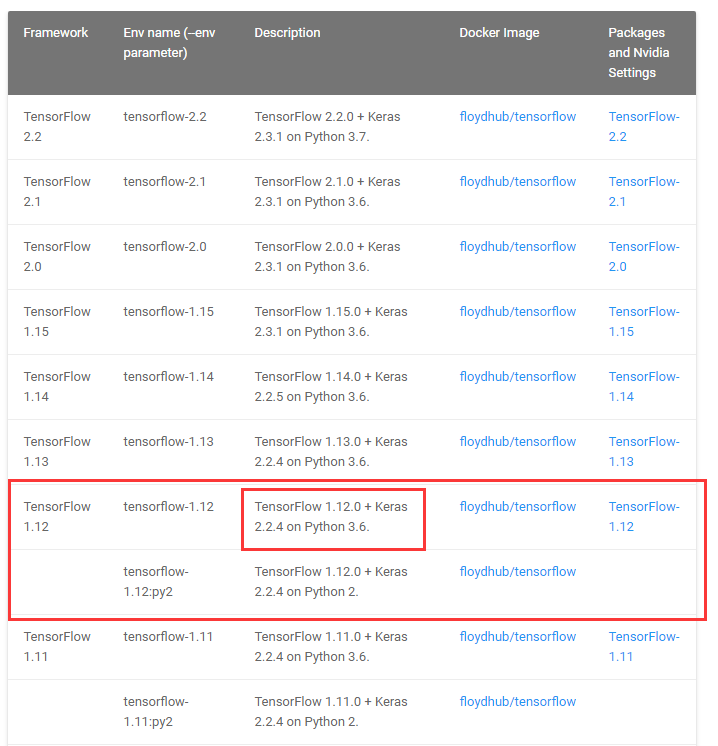Screen dimensions: 718x746
Task: Open floydhub/tensorflow link in tensorflow-1.11:py2 row
Action: [518, 702]
